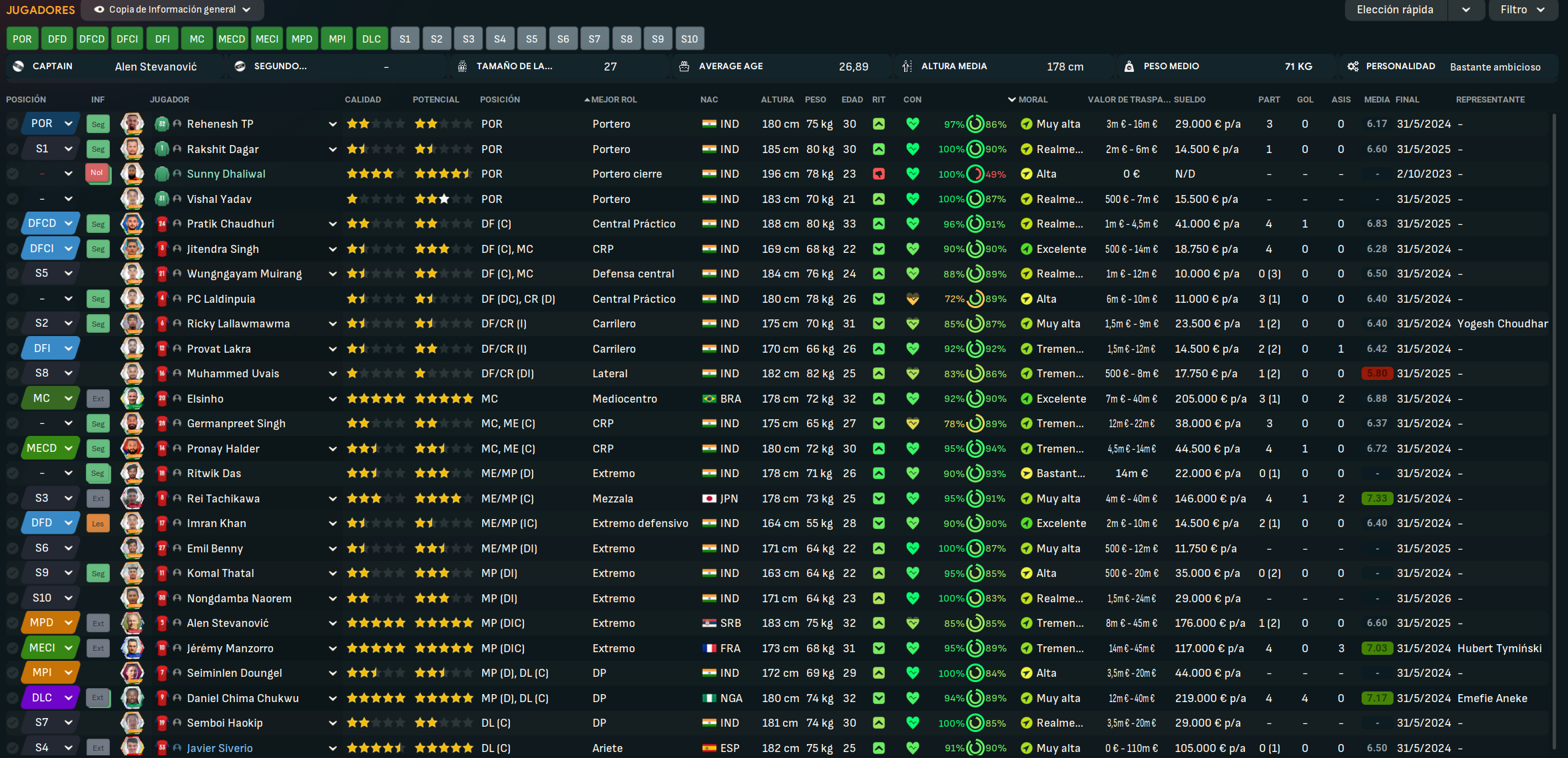1568x758 pixels.
Task: Select the checkbox for Rehenesh TP row
Action: (13, 124)
